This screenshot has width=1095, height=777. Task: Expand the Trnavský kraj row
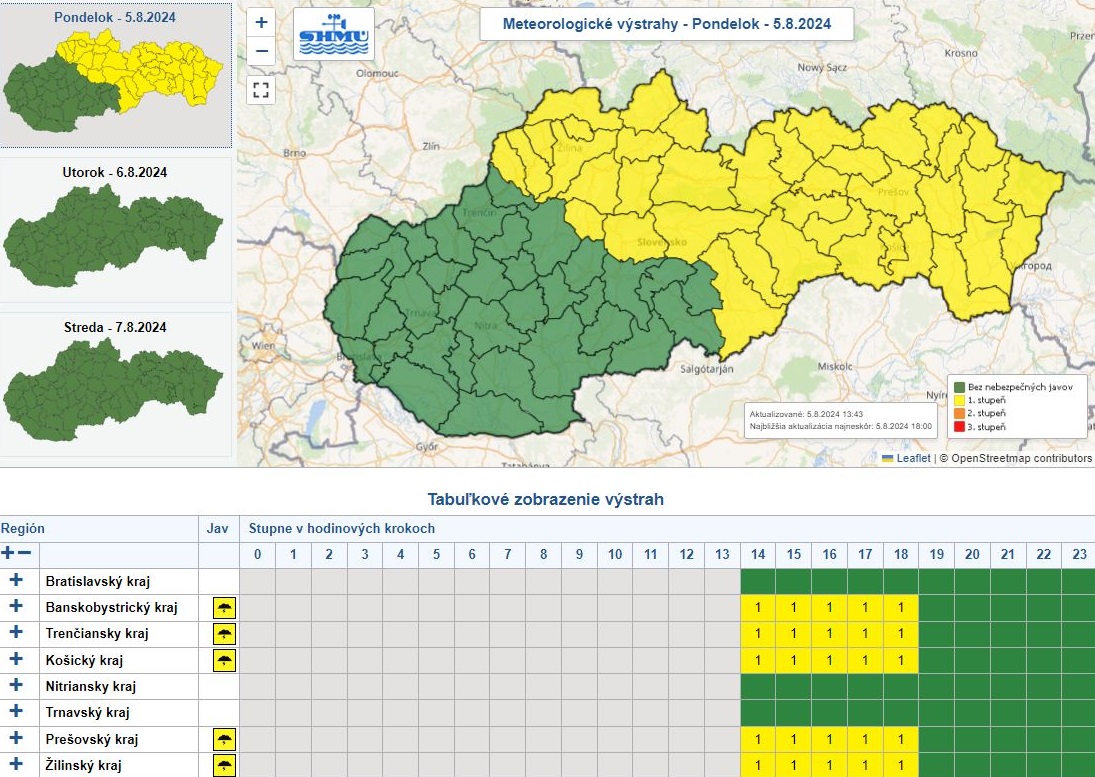[x=16, y=712]
